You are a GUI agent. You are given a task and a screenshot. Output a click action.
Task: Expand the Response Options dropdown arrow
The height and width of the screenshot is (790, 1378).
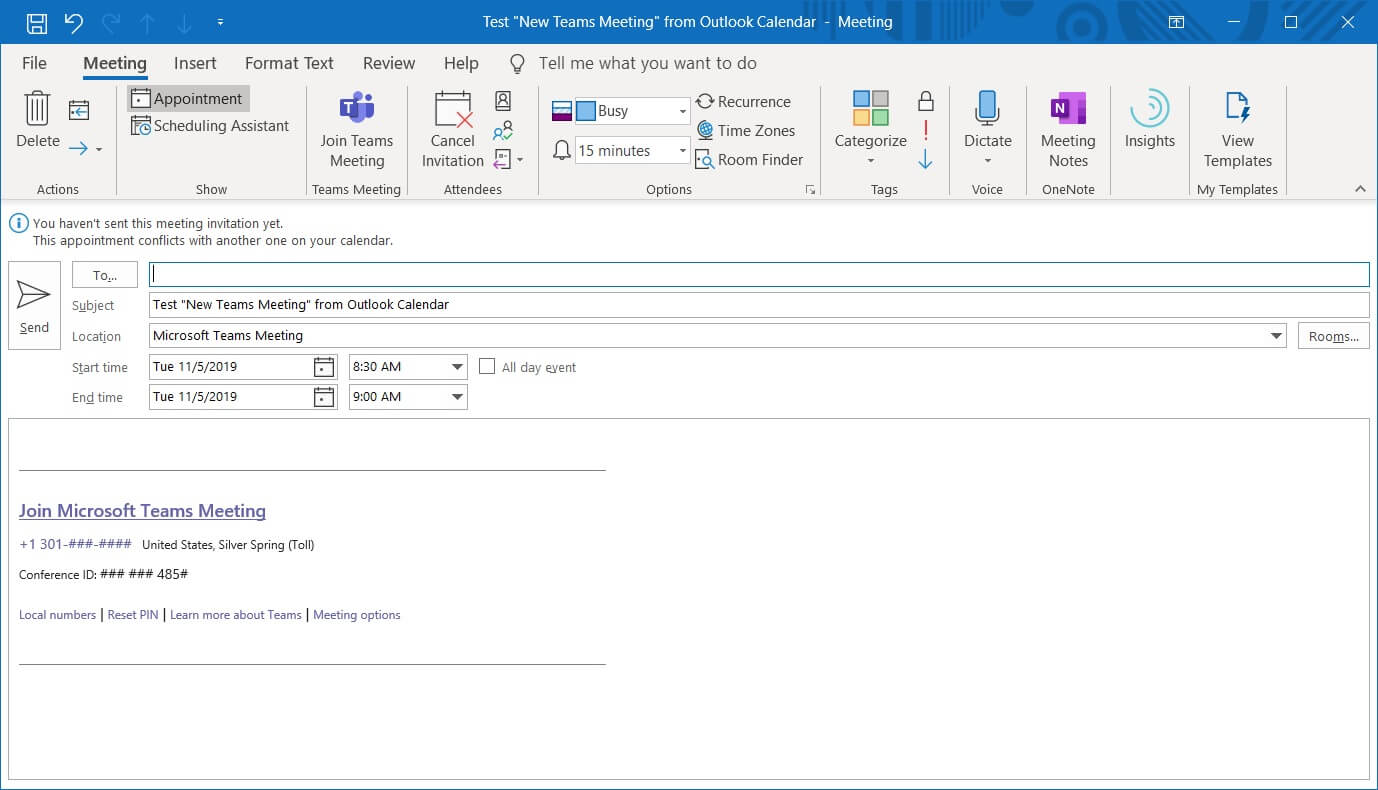pyautogui.click(x=520, y=160)
